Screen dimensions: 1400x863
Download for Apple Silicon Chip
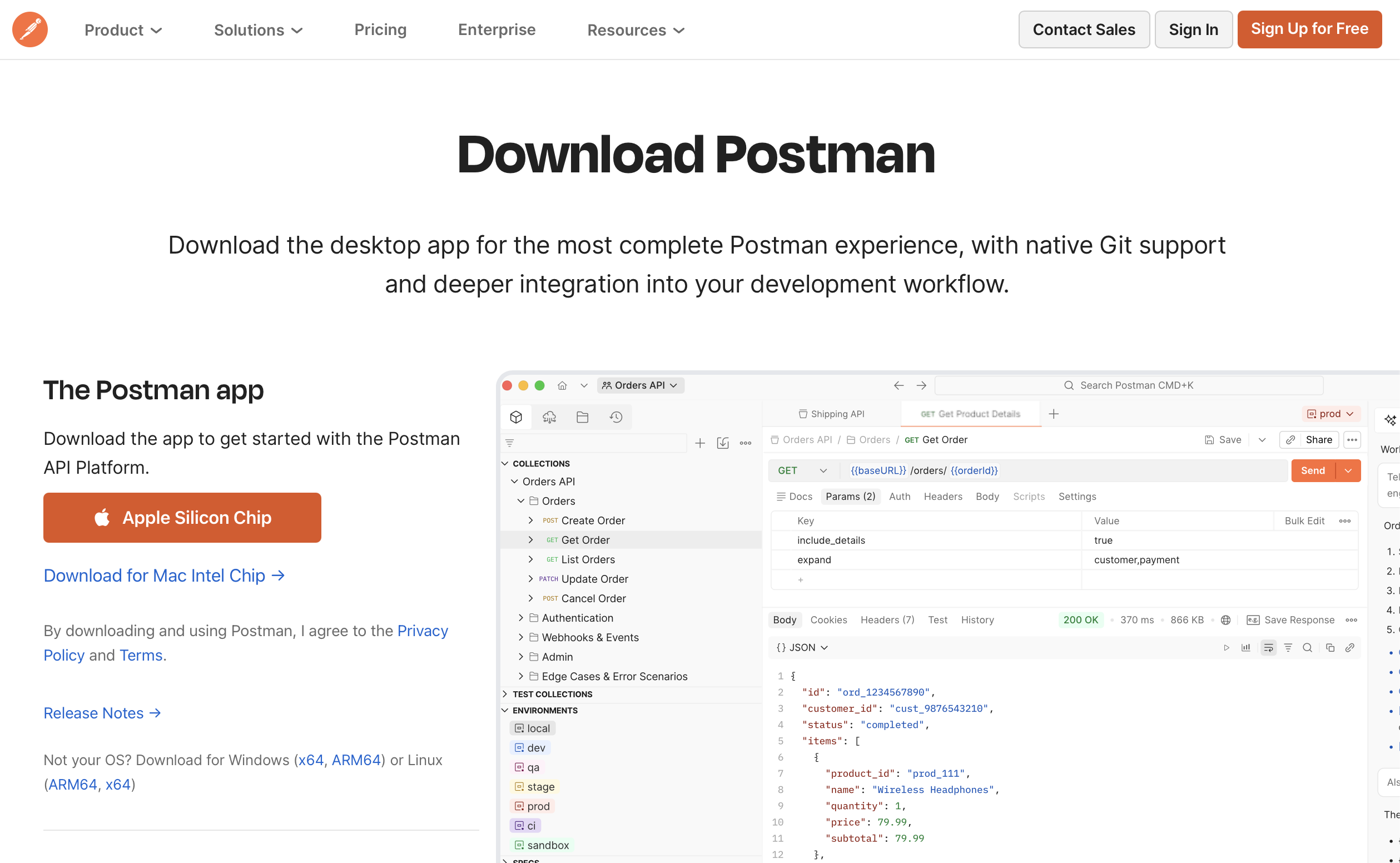tap(182, 518)
